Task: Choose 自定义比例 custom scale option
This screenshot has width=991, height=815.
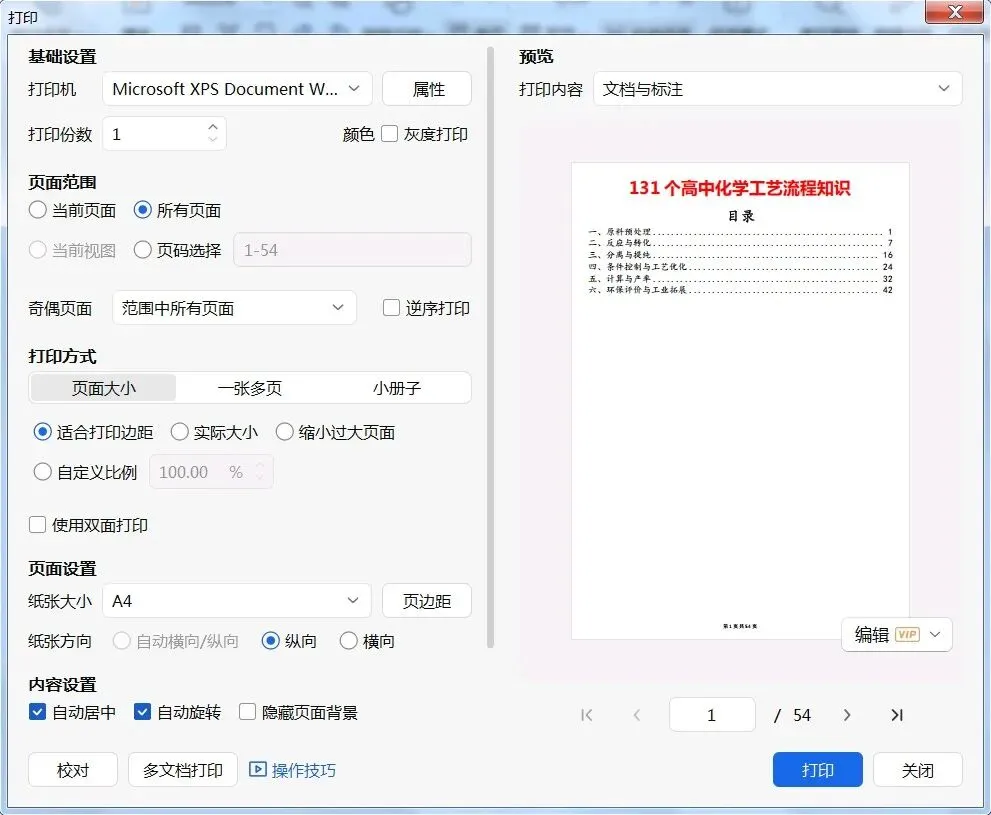Action: pyautogui.click(x=42, y=472)
